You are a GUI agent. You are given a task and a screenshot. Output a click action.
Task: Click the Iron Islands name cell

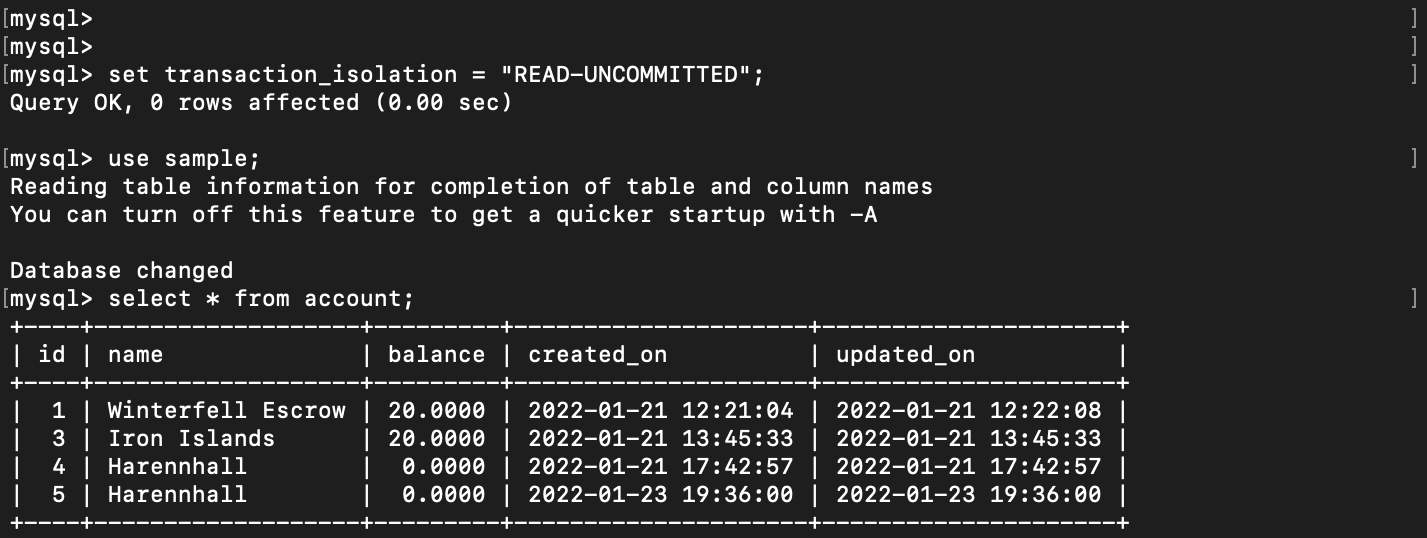pos(191,438)
